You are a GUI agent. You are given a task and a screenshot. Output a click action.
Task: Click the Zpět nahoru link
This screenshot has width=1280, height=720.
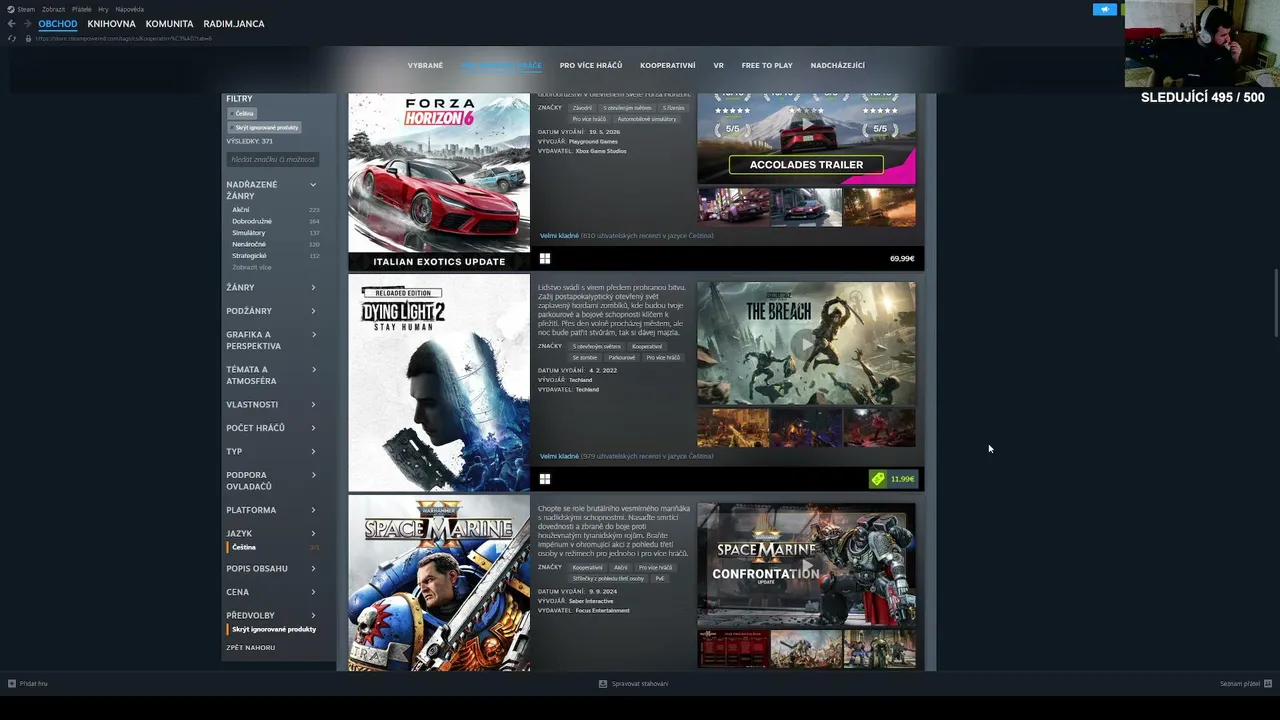coord(250,648)
